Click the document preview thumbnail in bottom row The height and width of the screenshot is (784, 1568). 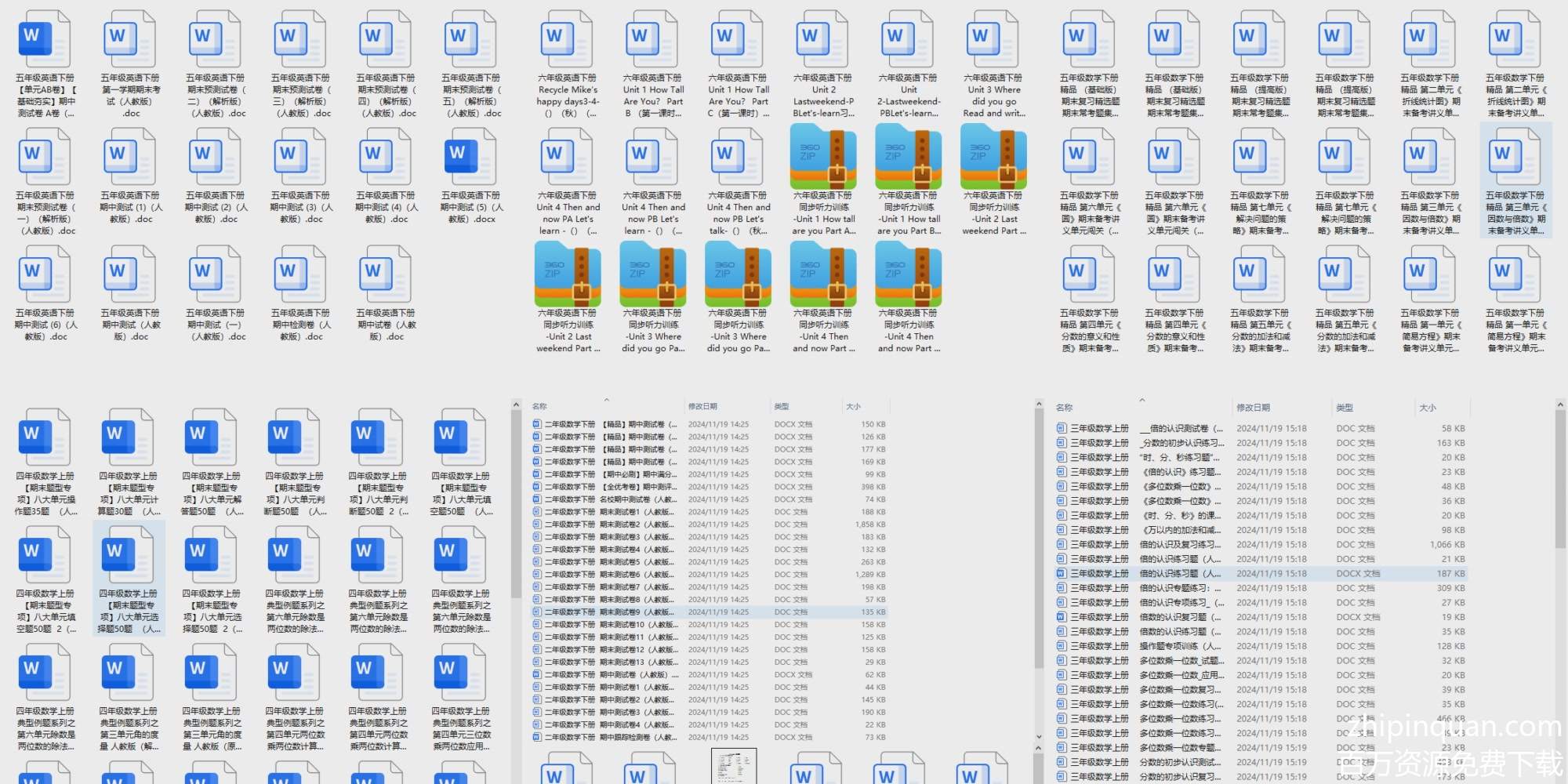tap(734, 766)
